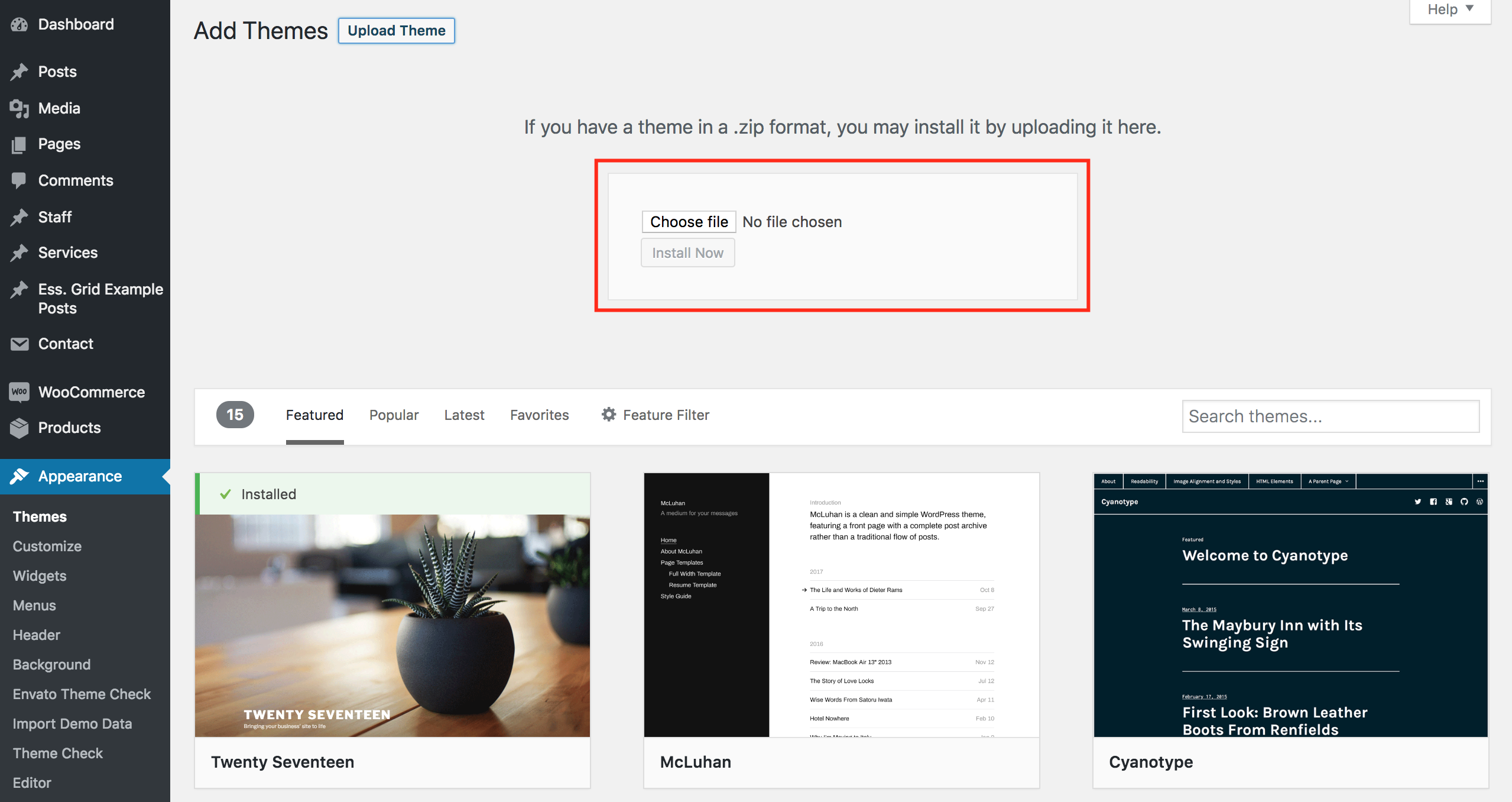Image resolution: width=1512 pixels, height=802 pixels.
Task: Open the Appearance menu item
Action: [x=85, y=476]
